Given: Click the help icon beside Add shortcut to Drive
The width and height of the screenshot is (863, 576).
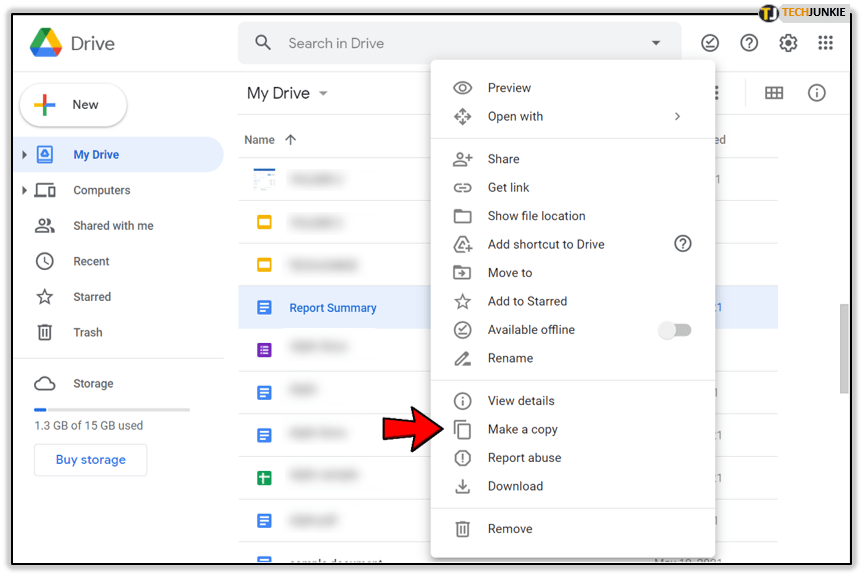Looking at the screenshot, I should (x=683, y=244).
